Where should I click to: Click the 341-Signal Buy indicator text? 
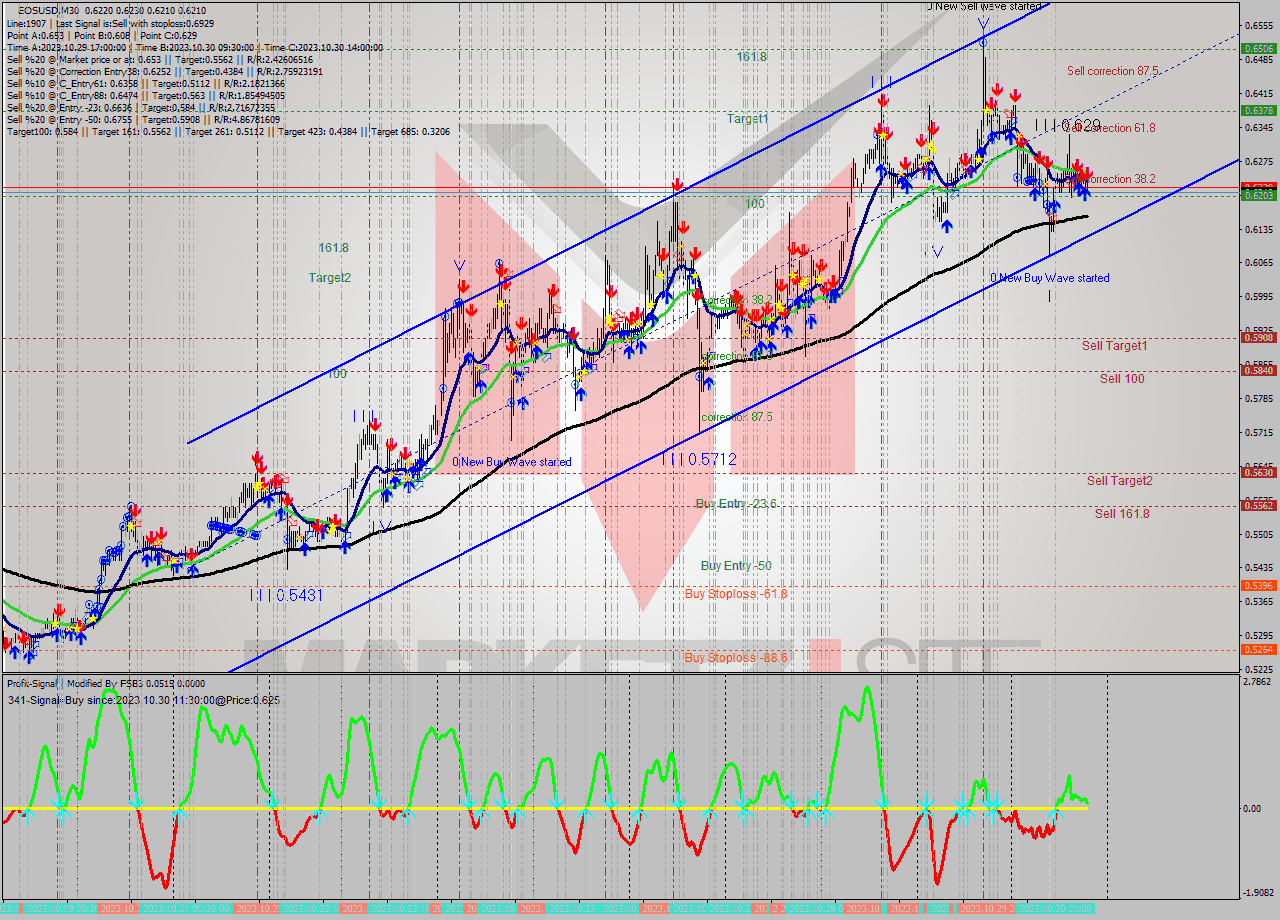[143, 700]
